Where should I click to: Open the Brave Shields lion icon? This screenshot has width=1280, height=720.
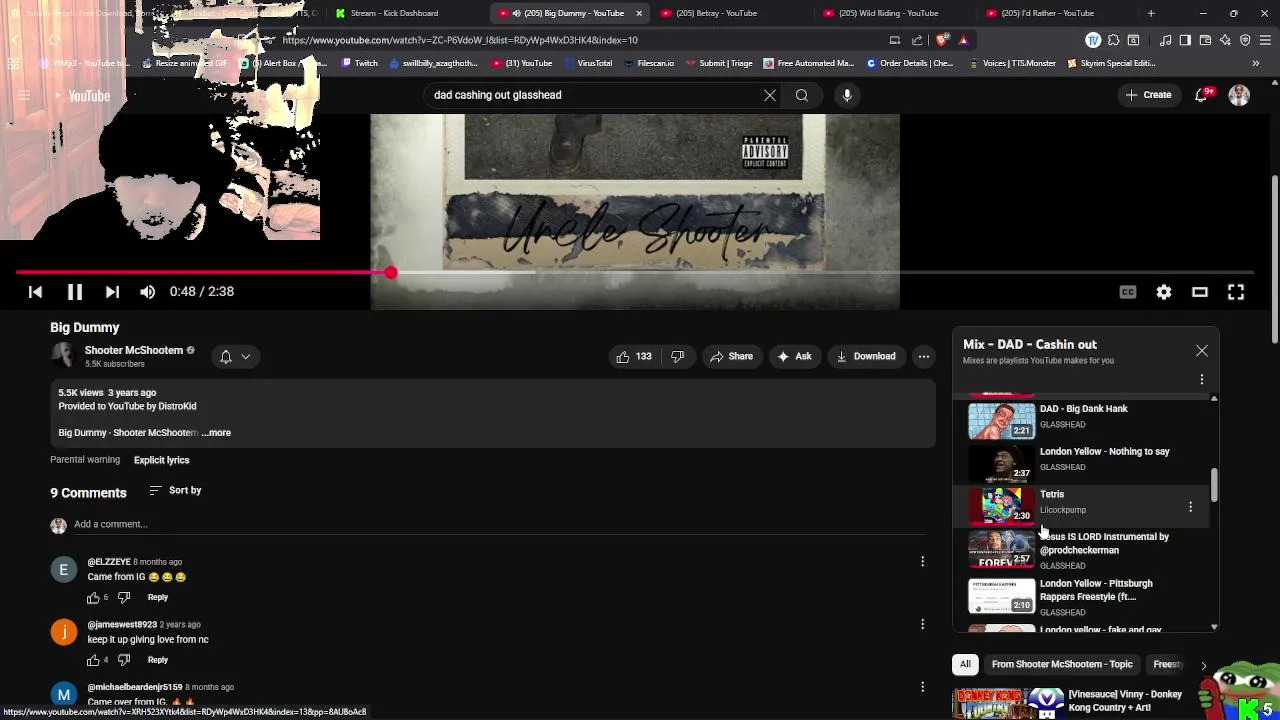click(x=942, y=40)
